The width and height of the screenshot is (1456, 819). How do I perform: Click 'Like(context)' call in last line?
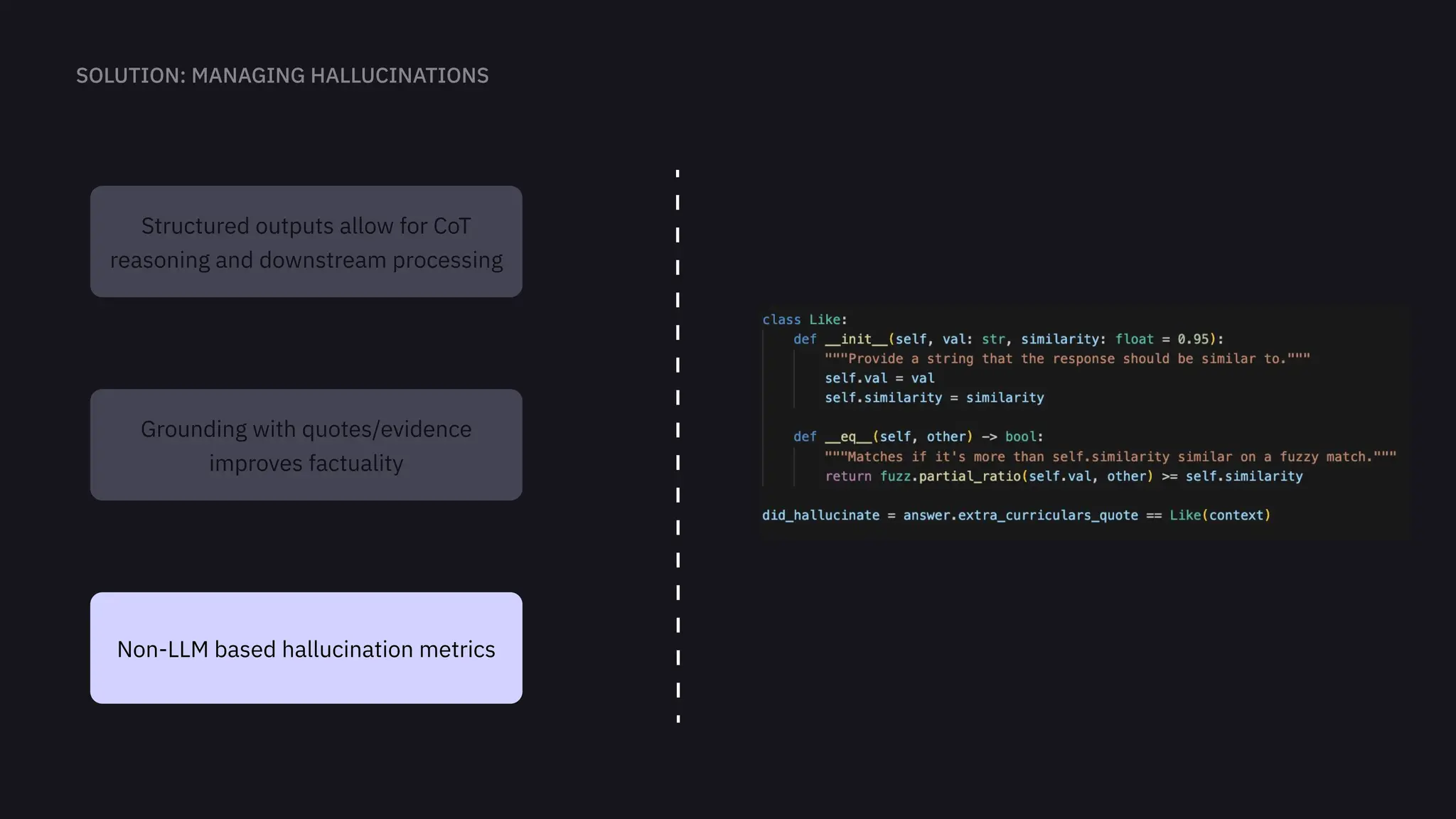coord(1219,515)
